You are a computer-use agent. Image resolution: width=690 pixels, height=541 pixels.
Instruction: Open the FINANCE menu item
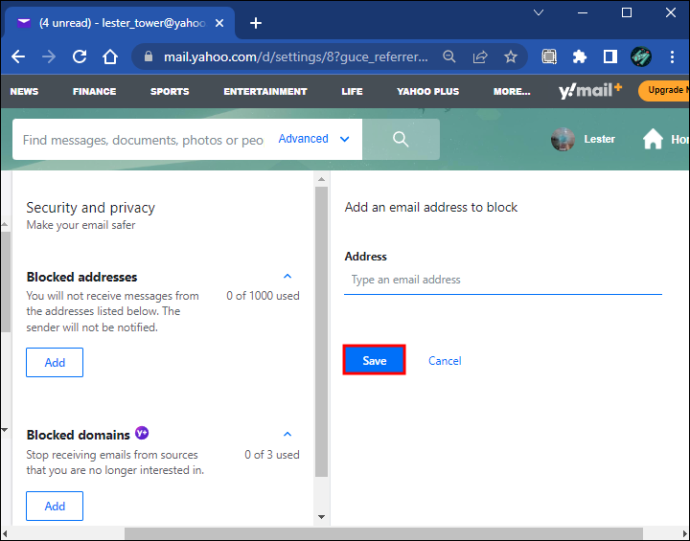95,92
